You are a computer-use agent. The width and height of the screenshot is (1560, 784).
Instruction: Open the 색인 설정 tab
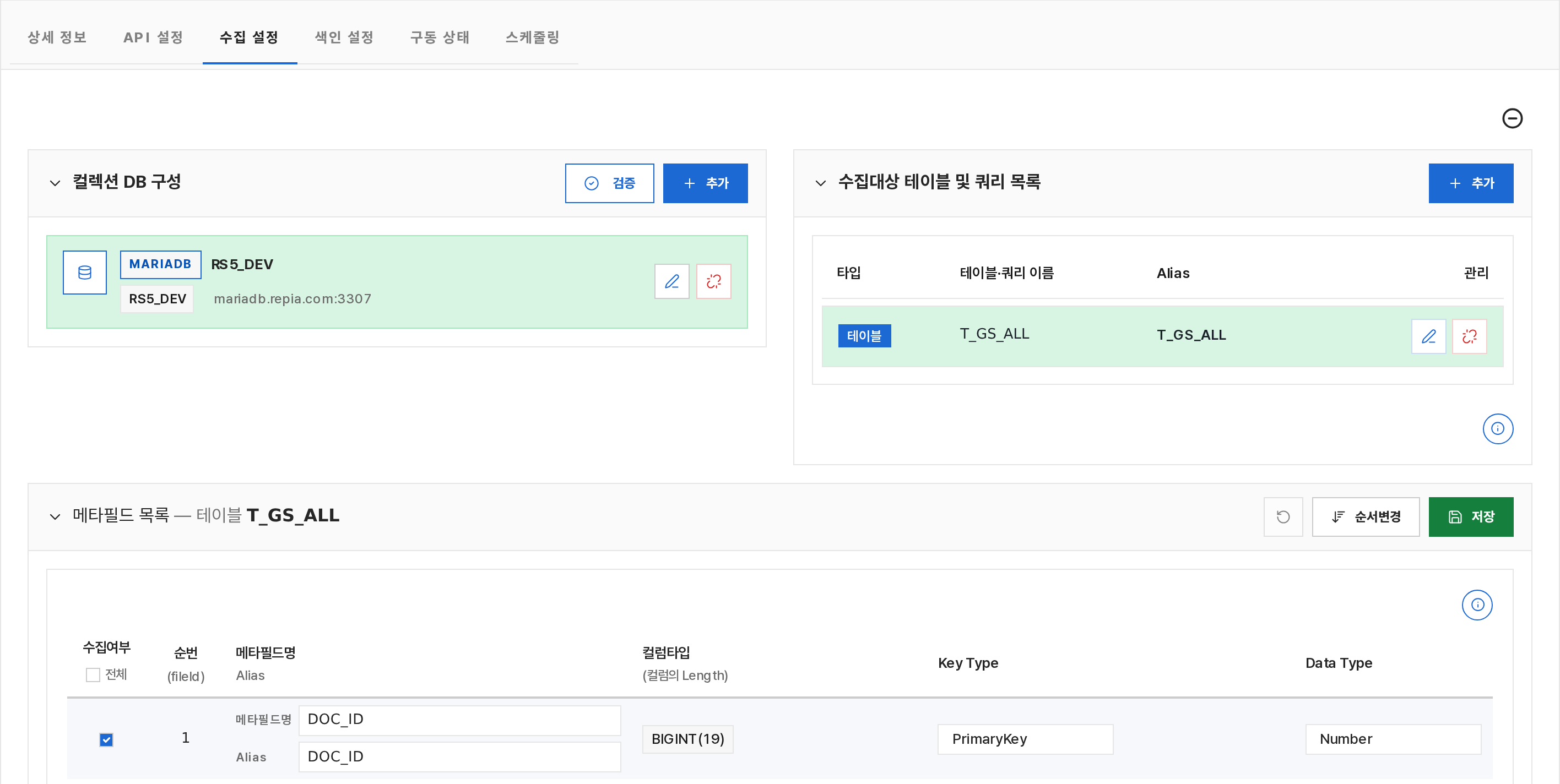344,37
